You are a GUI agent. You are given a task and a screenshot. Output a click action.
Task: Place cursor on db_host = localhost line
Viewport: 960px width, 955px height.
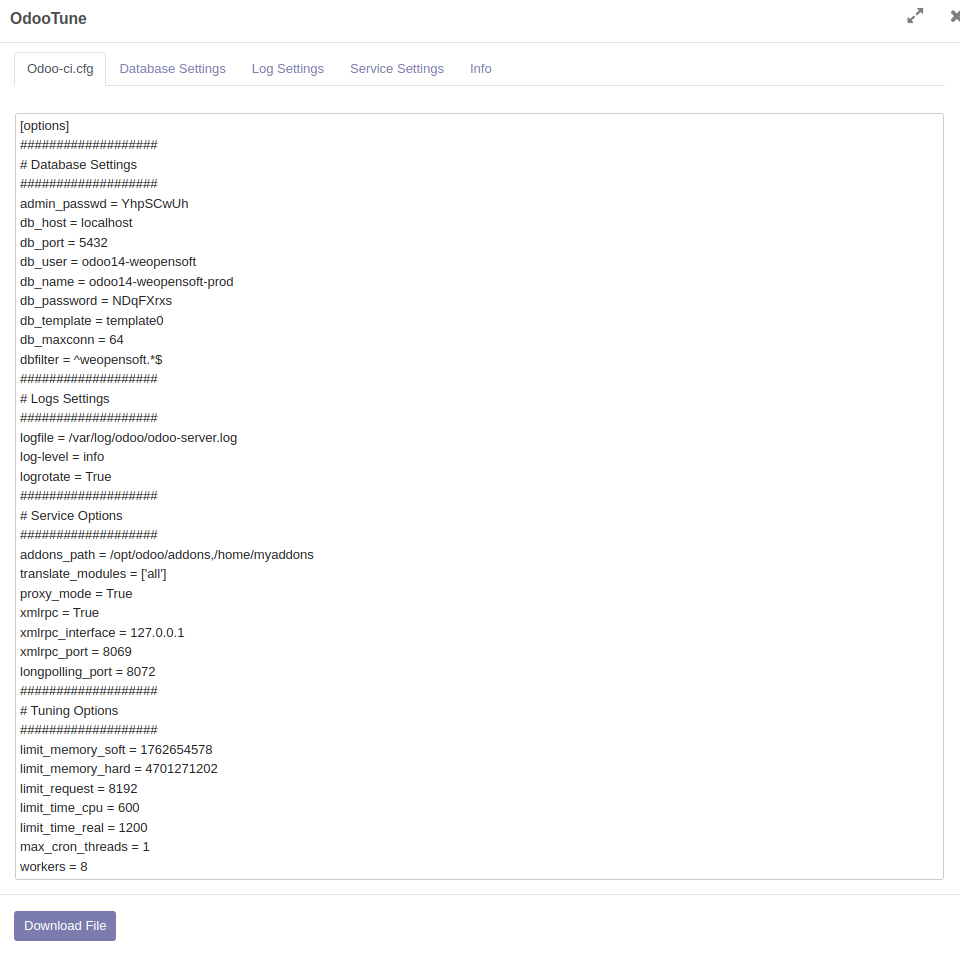(76, 223)
